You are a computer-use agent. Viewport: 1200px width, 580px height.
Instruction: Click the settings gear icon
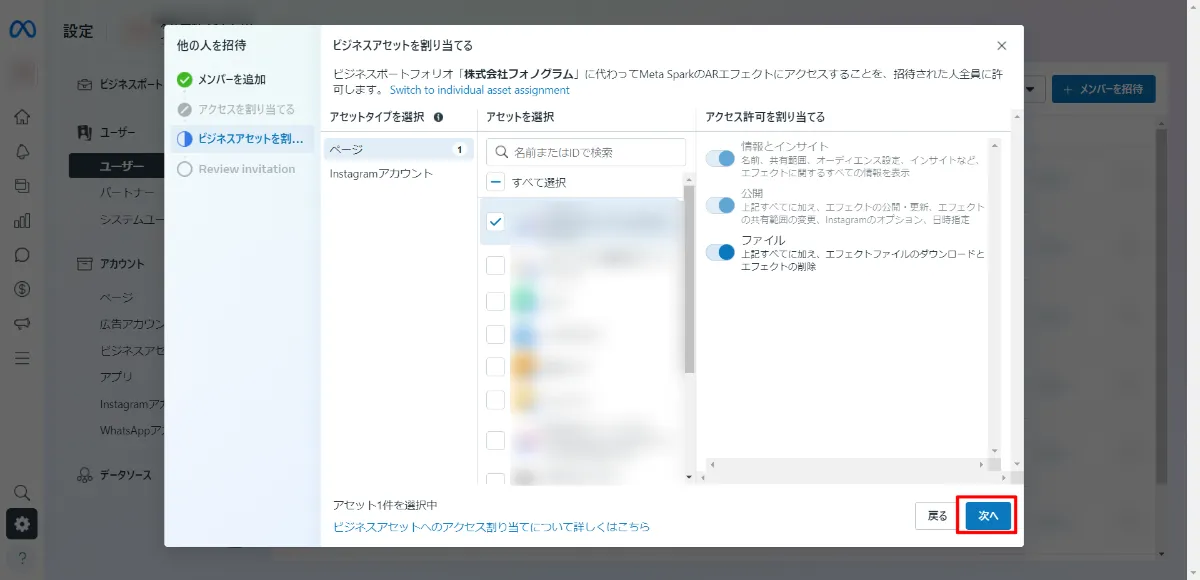click(22, 524)
